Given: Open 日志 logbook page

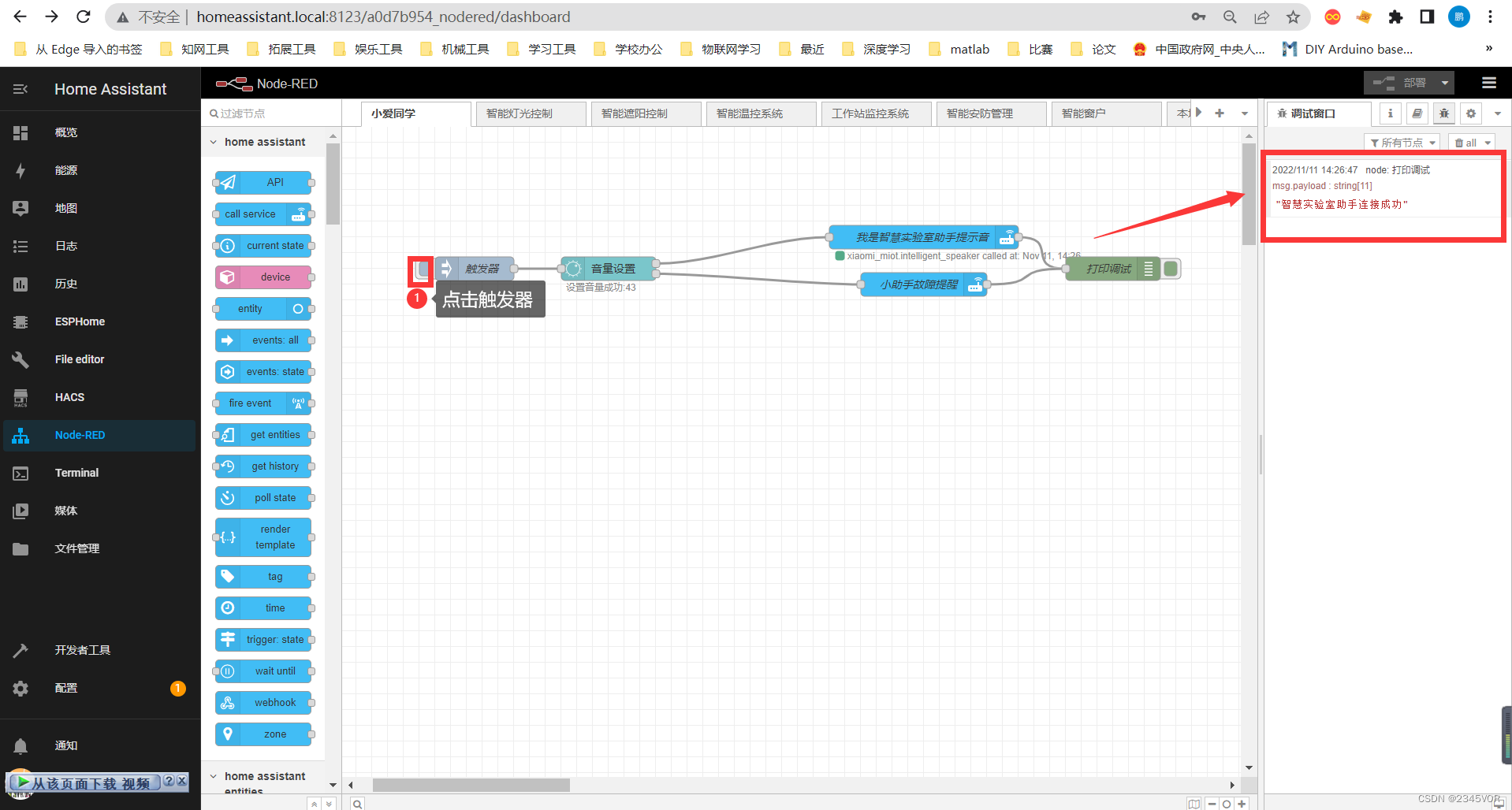Looking at the screenshot, I should [99, 246].
